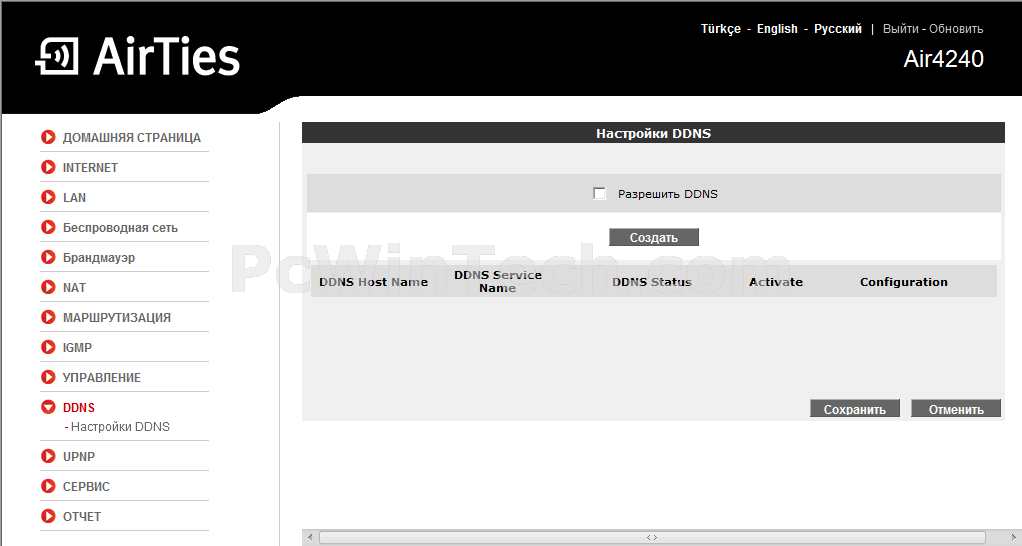The height and width of the screenshot is (546, 1022).
Task: Enable the Разрешить DDNS checkbox
Action: (599, 194)
